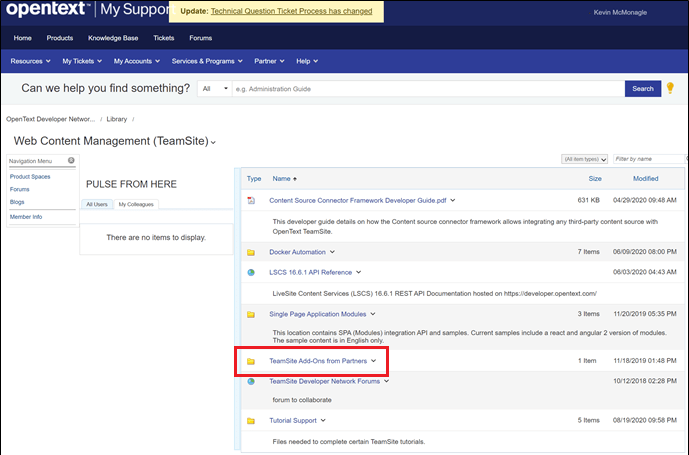Click the Search button

643,89
